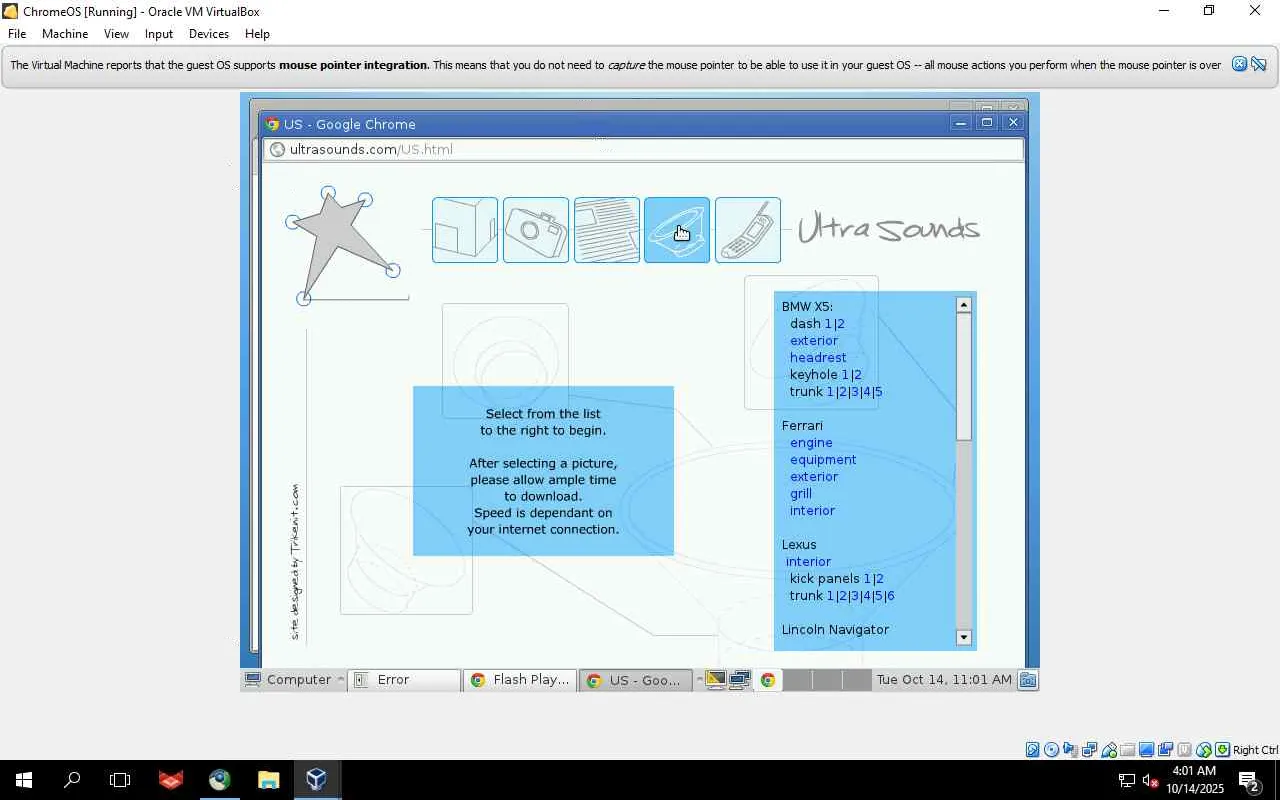Click the VirtualBox display status icon
Viewport: 1280px width, 800px height.
[x=1147, y=750]
